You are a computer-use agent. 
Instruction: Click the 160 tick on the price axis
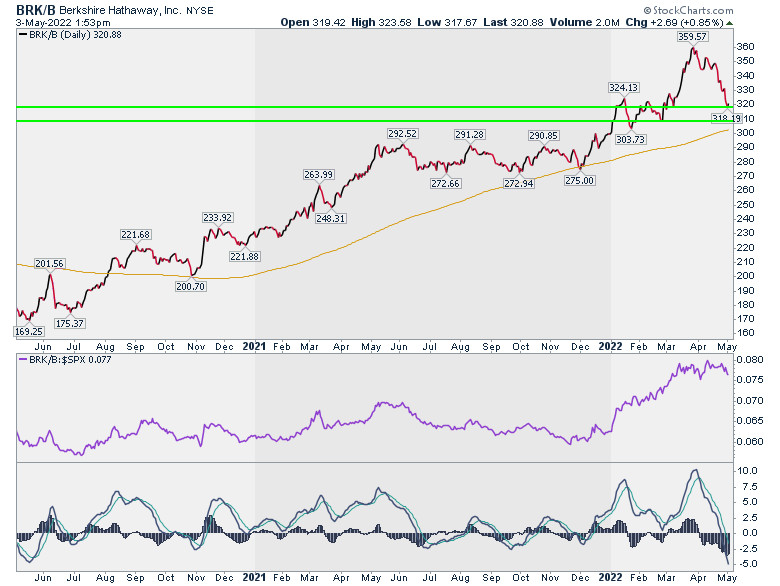click(x=746, y=333)
